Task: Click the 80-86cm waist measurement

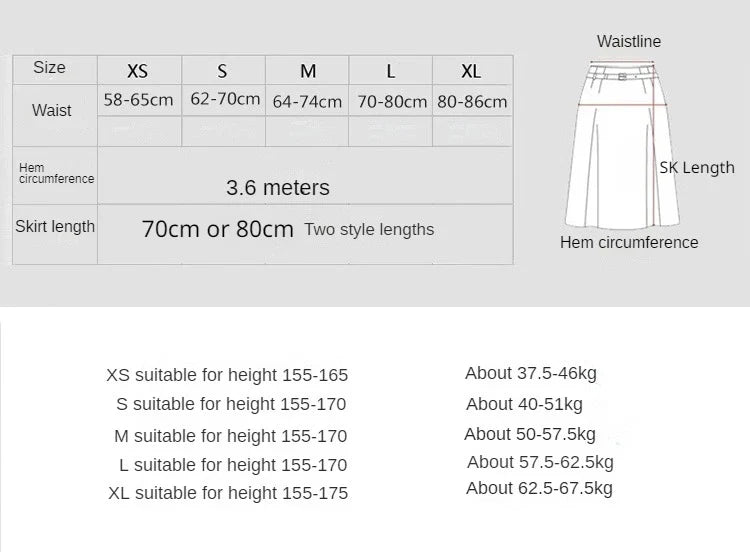Action: pyautogui.click(x=472, y=102)
